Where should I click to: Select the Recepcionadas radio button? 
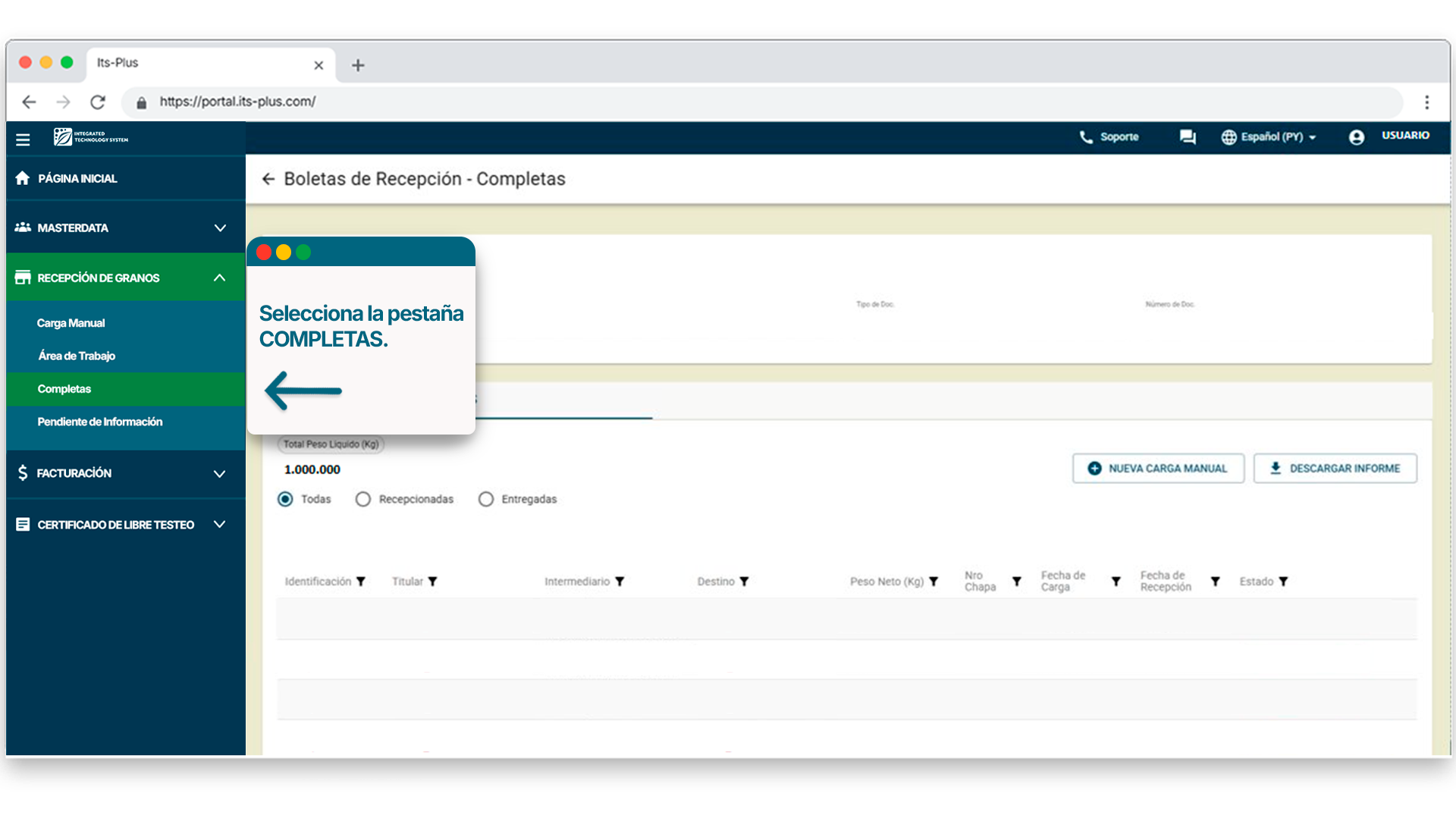pos(363,499)
